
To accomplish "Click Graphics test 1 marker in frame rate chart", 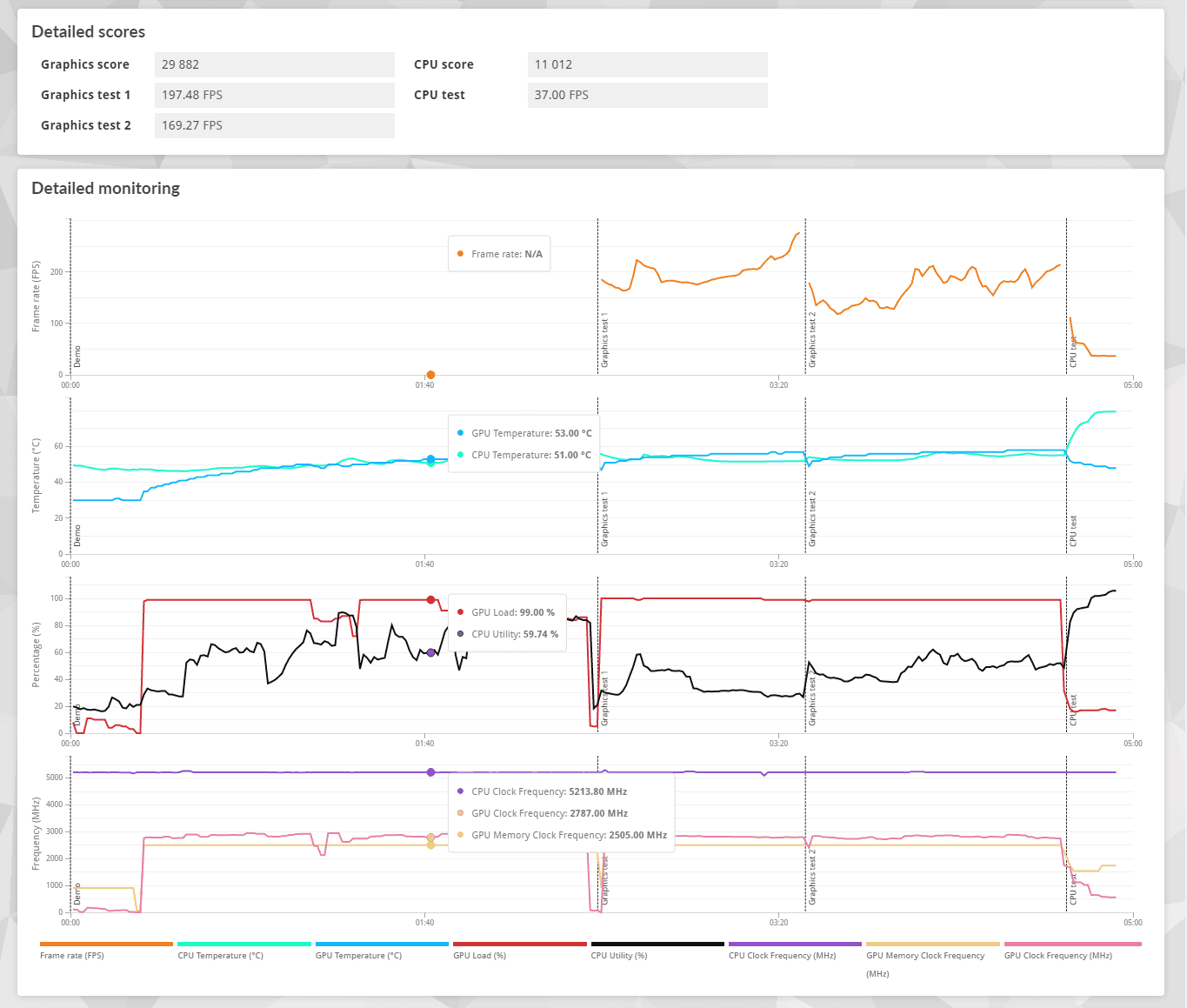I will (x=604, y=340).
